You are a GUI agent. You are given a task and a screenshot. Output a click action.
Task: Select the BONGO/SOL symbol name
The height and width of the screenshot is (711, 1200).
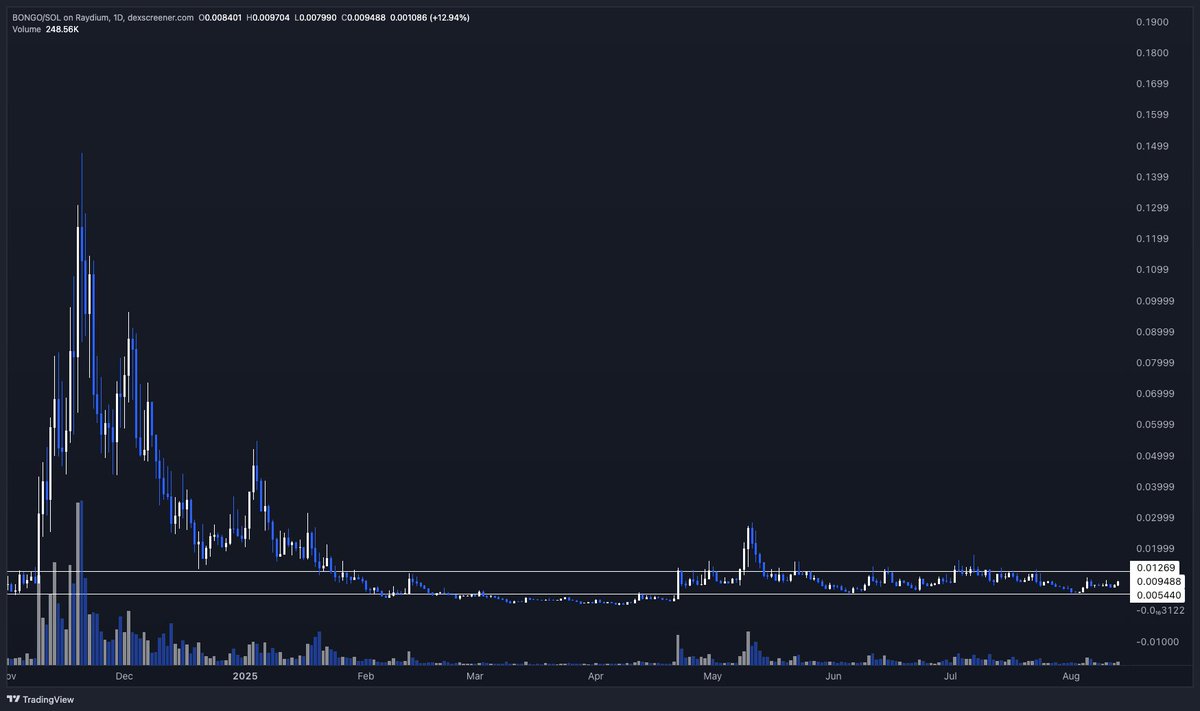click(35, 17)
